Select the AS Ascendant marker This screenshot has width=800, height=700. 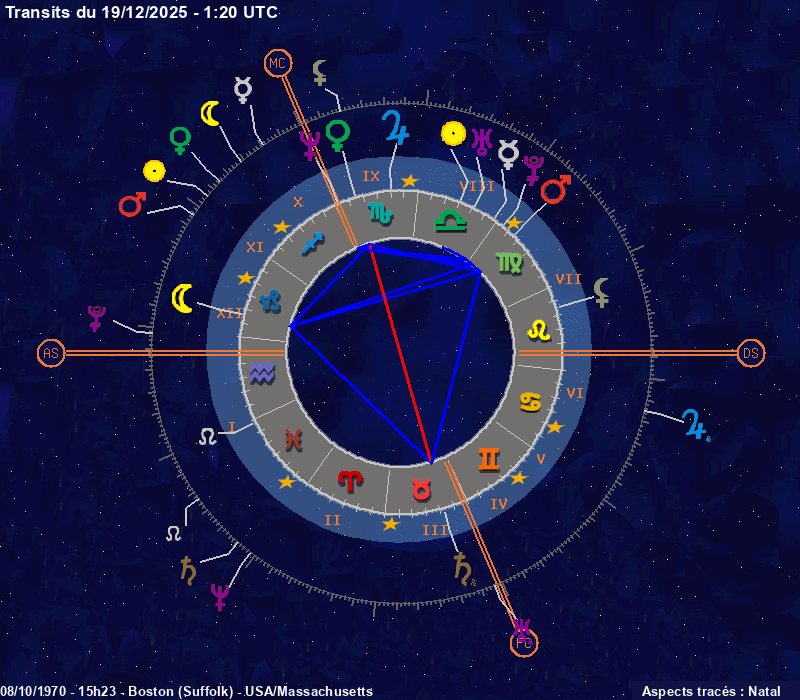[x=51, y=353]
